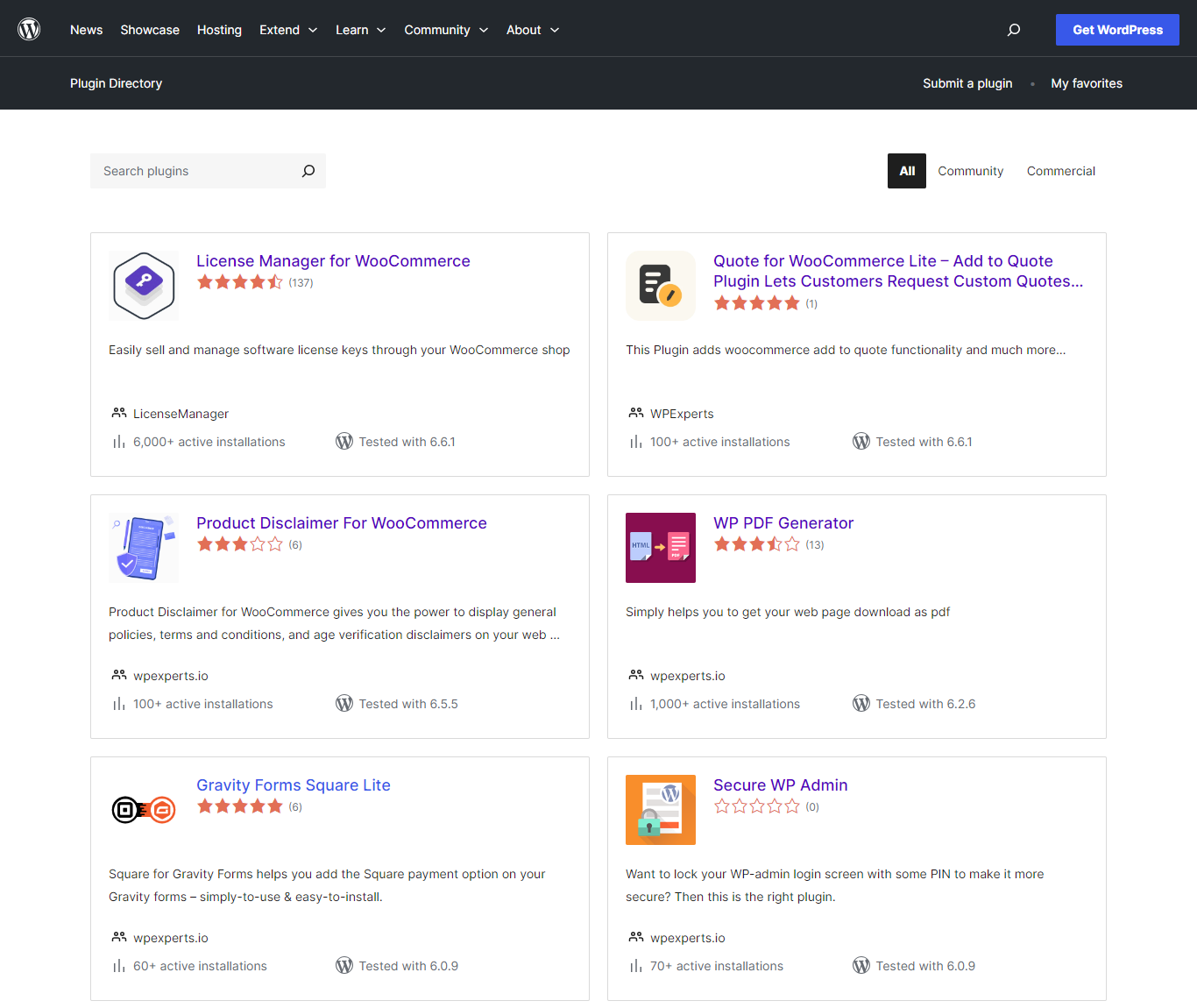Open Quote for WooCommerce Lite plugin icon
1197x1008 pixels.
(x=661, y=286)
